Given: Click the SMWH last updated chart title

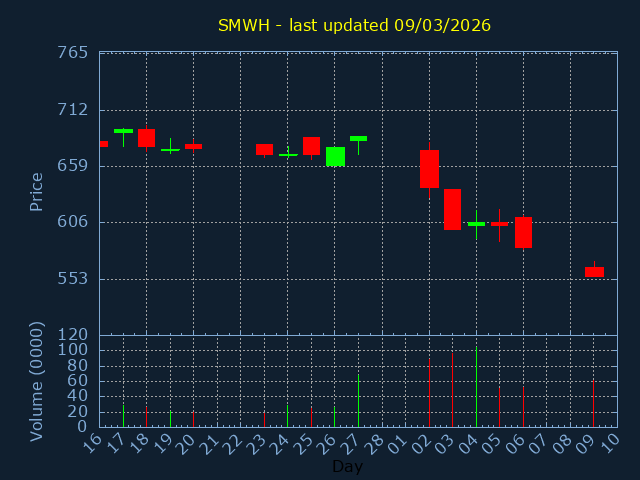Looking at the screenshot, I should tap(354, 25).
